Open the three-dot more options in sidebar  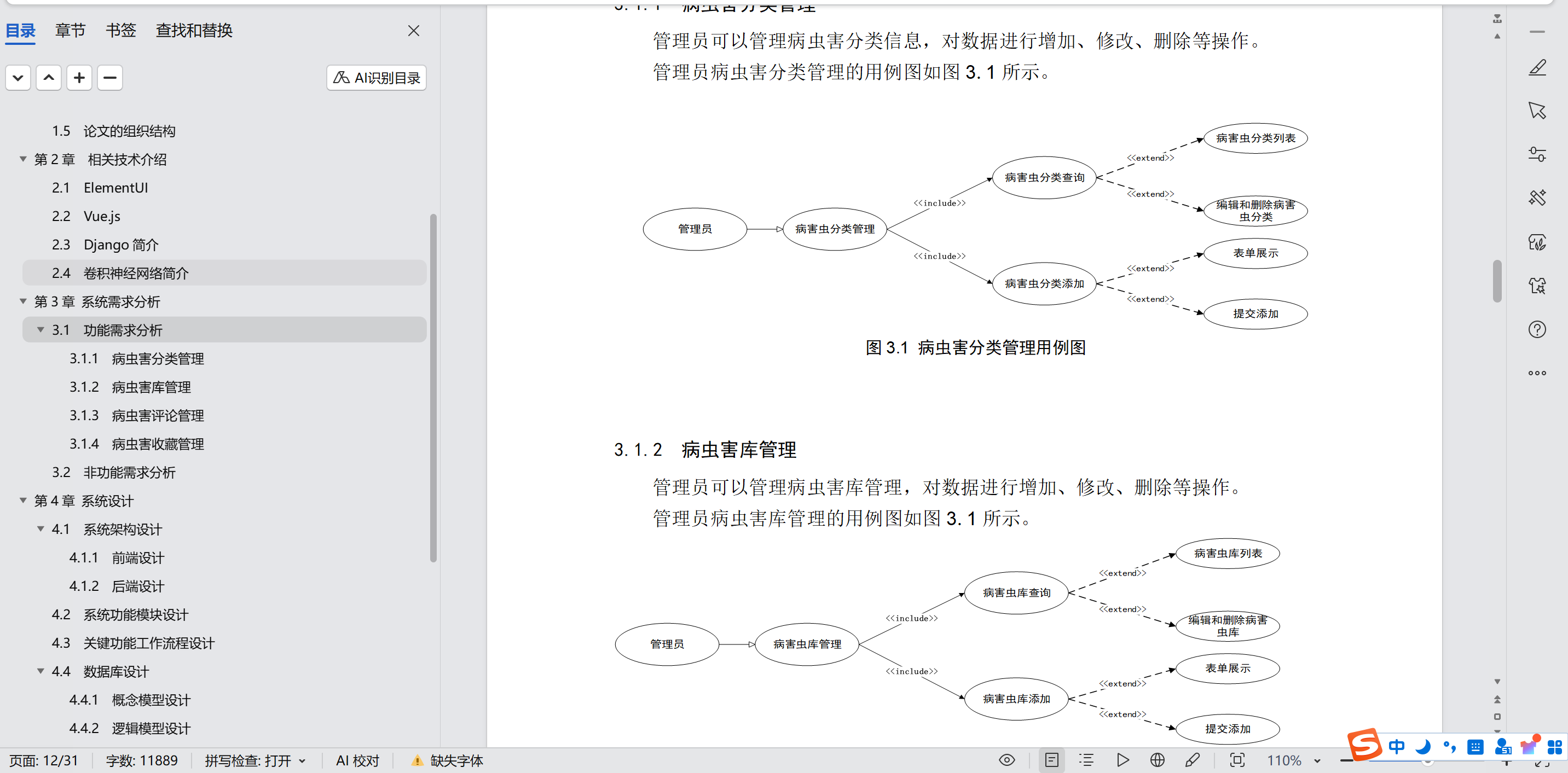click(1537, 373)
